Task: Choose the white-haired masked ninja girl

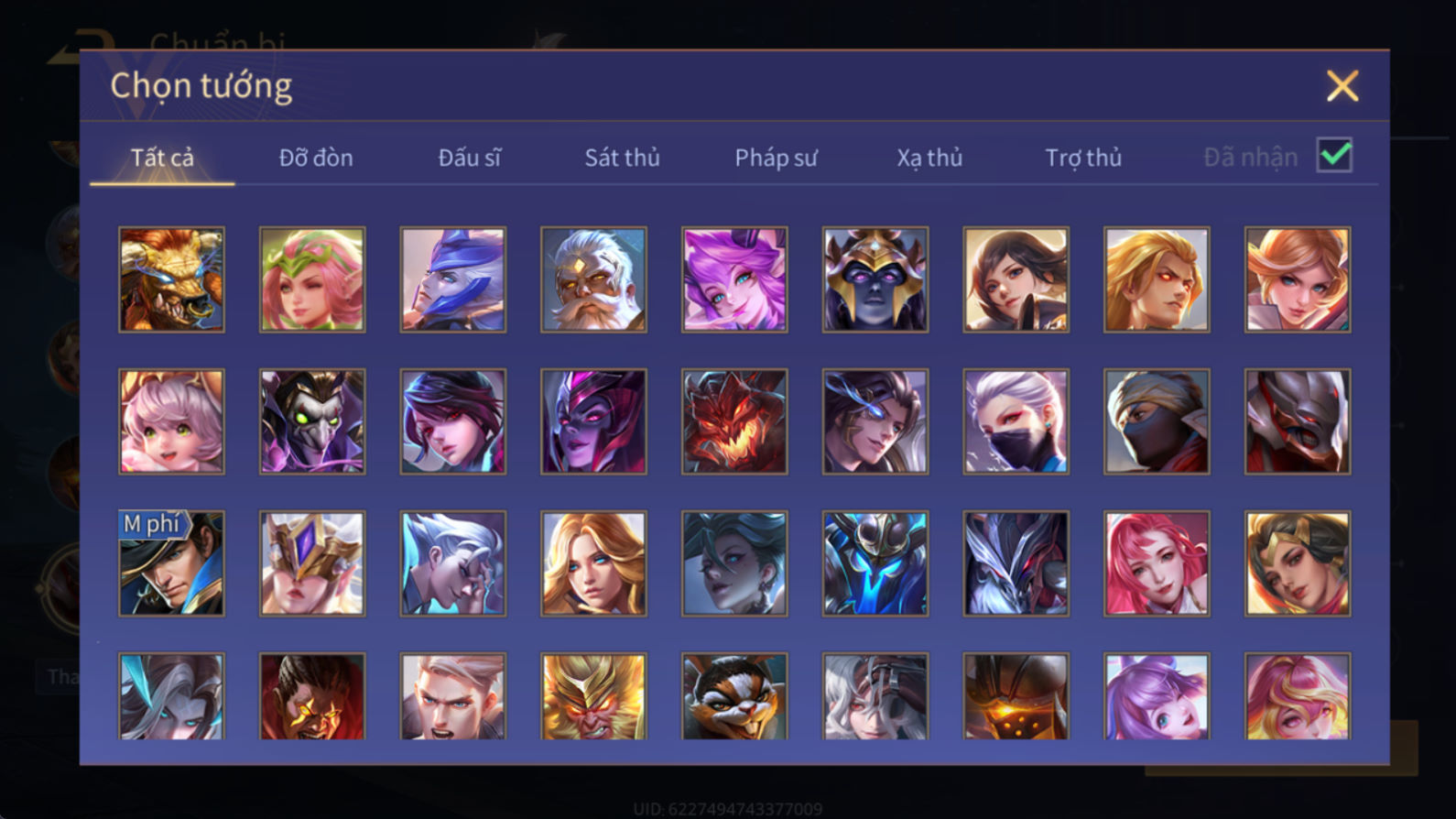Action: [x=1016, y=421]
